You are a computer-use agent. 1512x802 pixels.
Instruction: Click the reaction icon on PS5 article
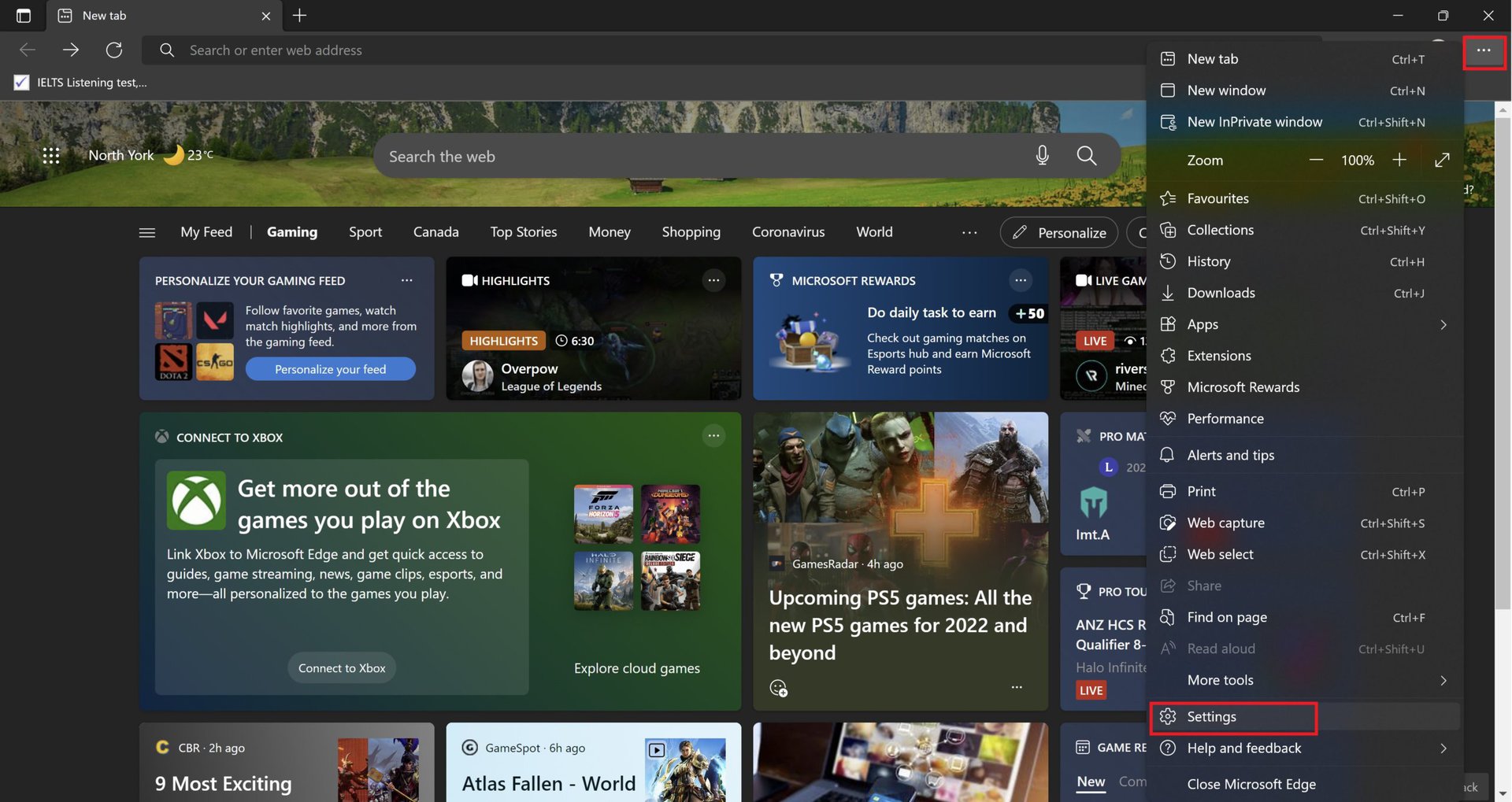pyautogui.click(x=778, y=689)
